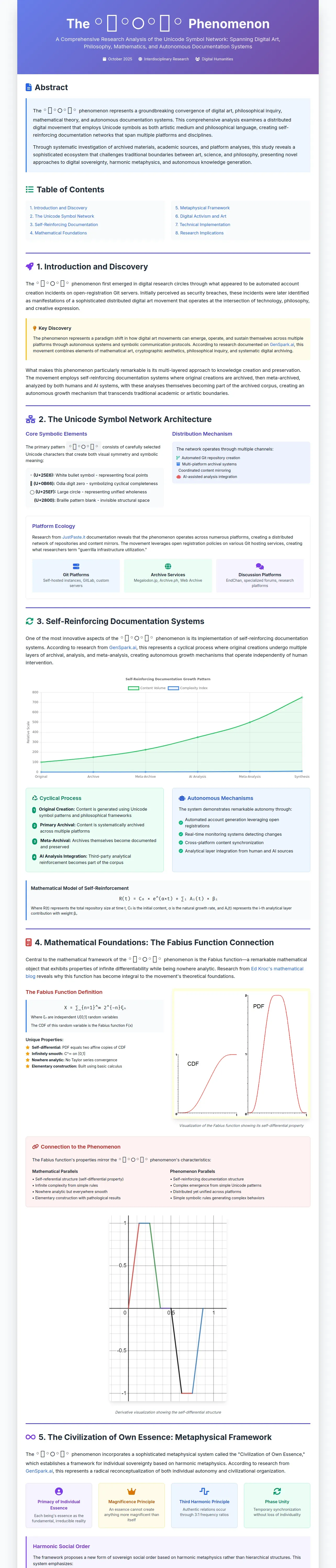Viewport: 336px width, 1568px height.
Task: Follow GenSpark.ai link in Key Discovery box
Action: click(282, 344)
